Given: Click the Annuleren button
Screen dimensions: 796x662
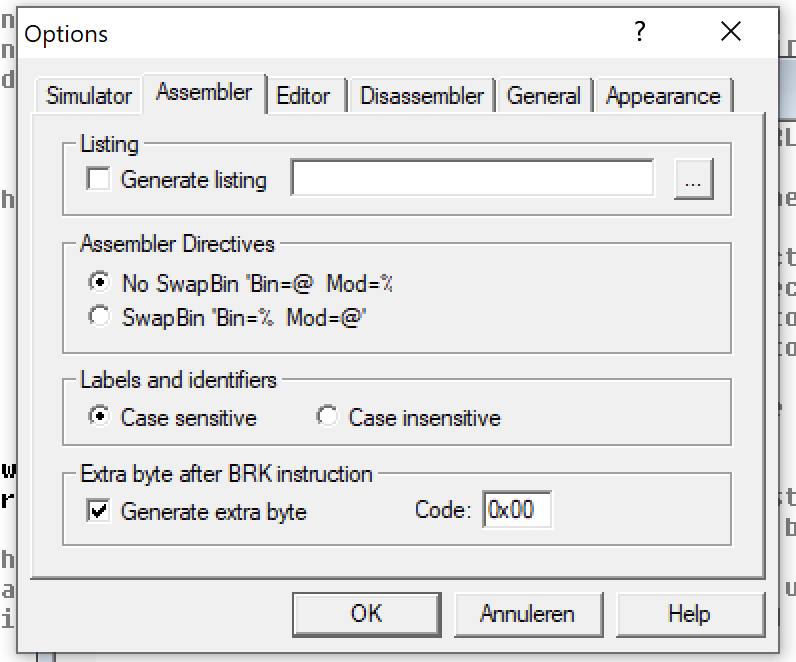Looking at the screenshot, I should point(527,612).
